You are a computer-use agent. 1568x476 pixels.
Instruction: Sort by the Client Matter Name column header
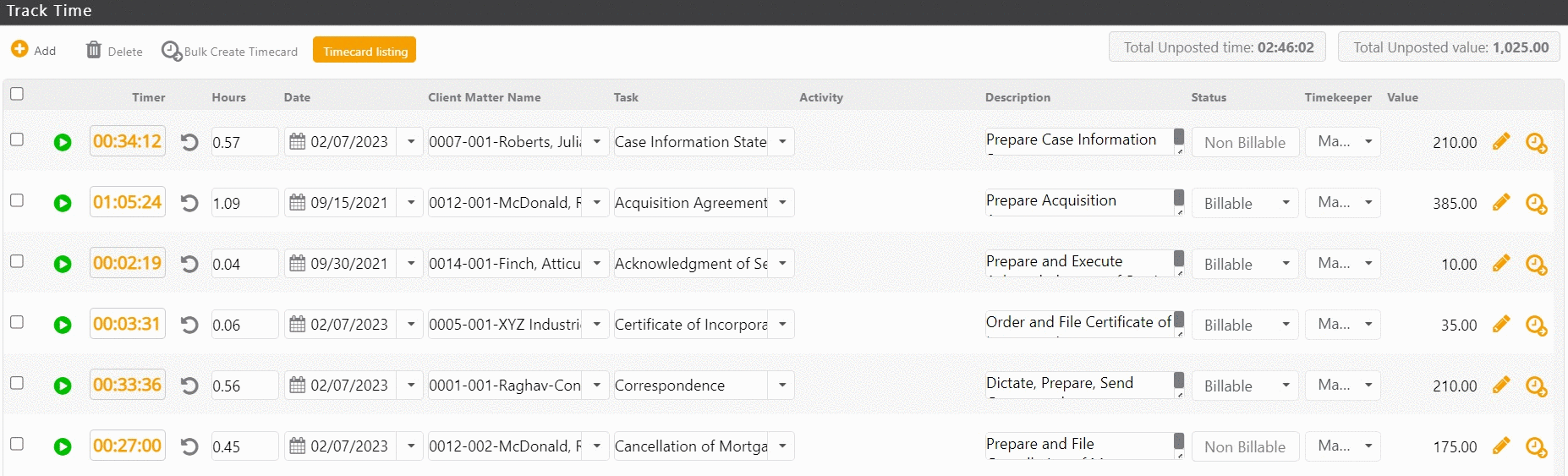coord(484,97)
